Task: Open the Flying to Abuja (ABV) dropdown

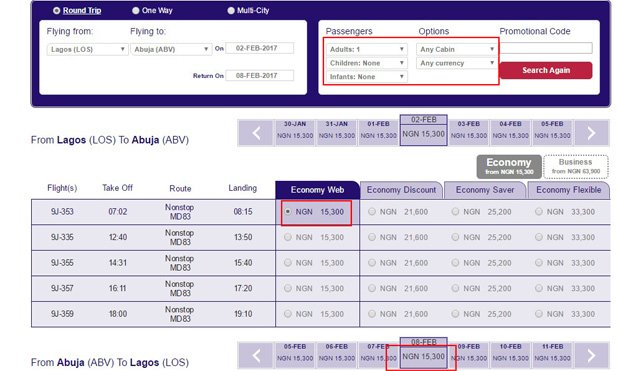Action: tap(171, 49)
